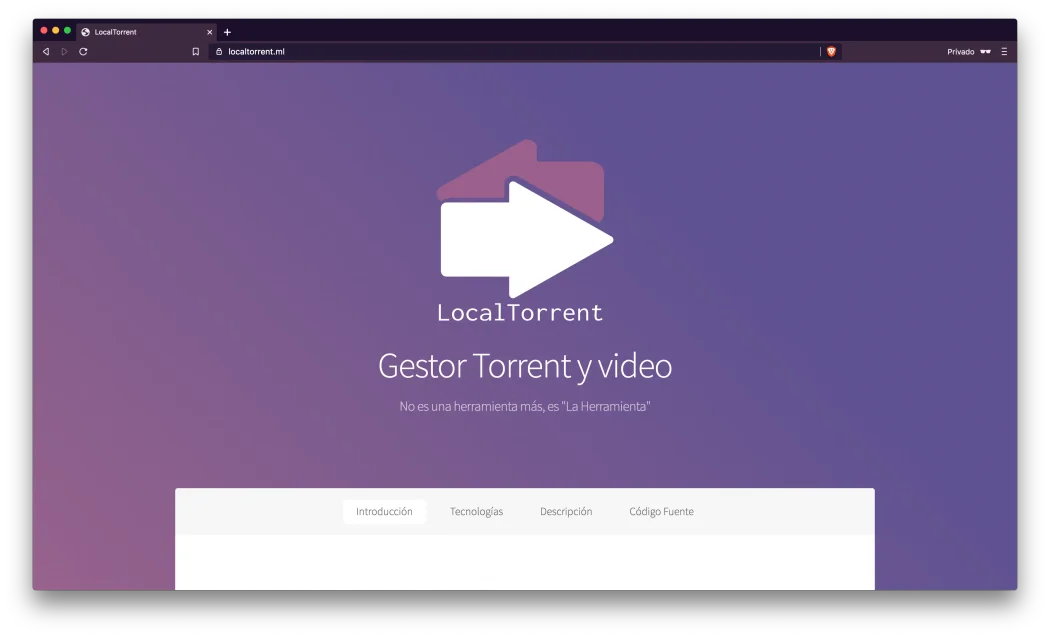Open the browser hamburger menu

(1004, 51)
